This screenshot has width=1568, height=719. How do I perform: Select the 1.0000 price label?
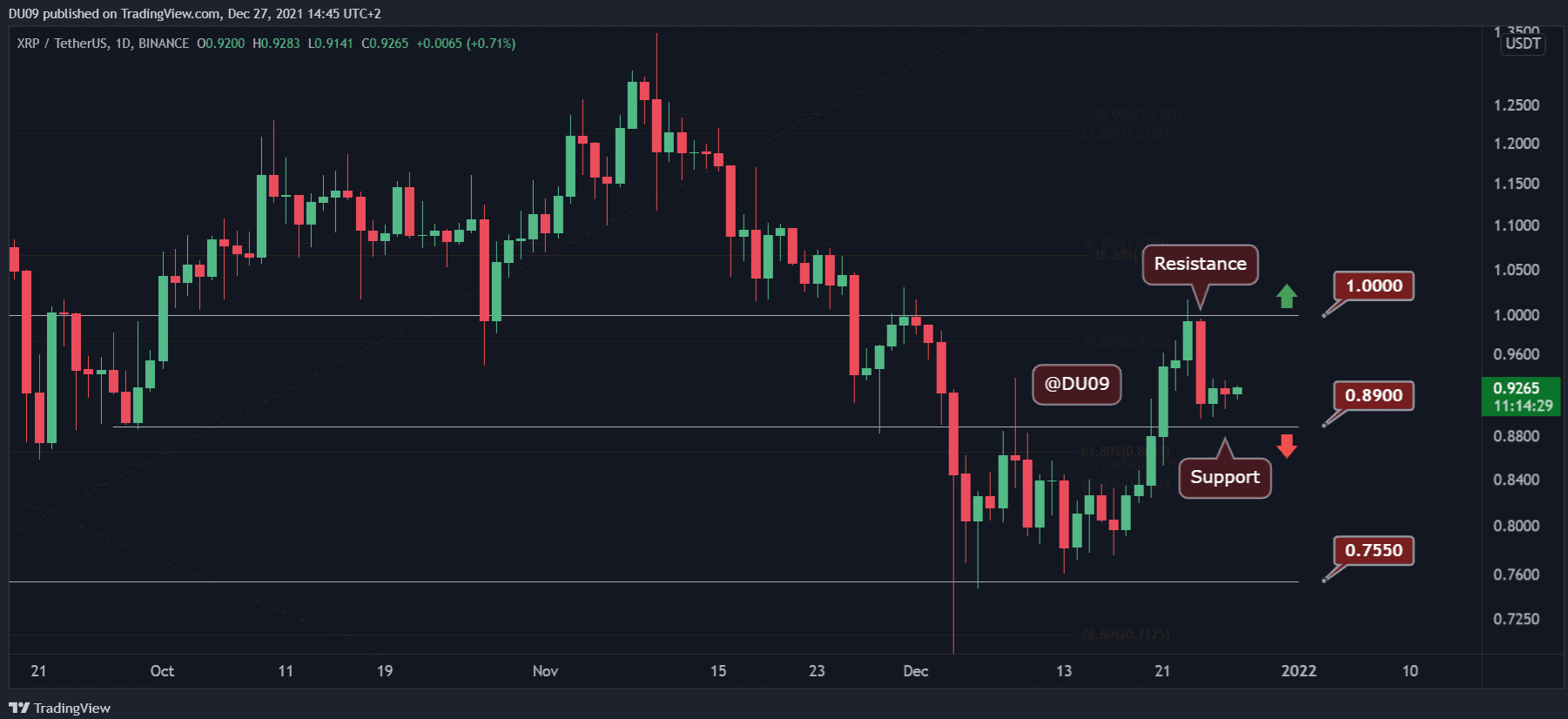tap(1373, 286)
